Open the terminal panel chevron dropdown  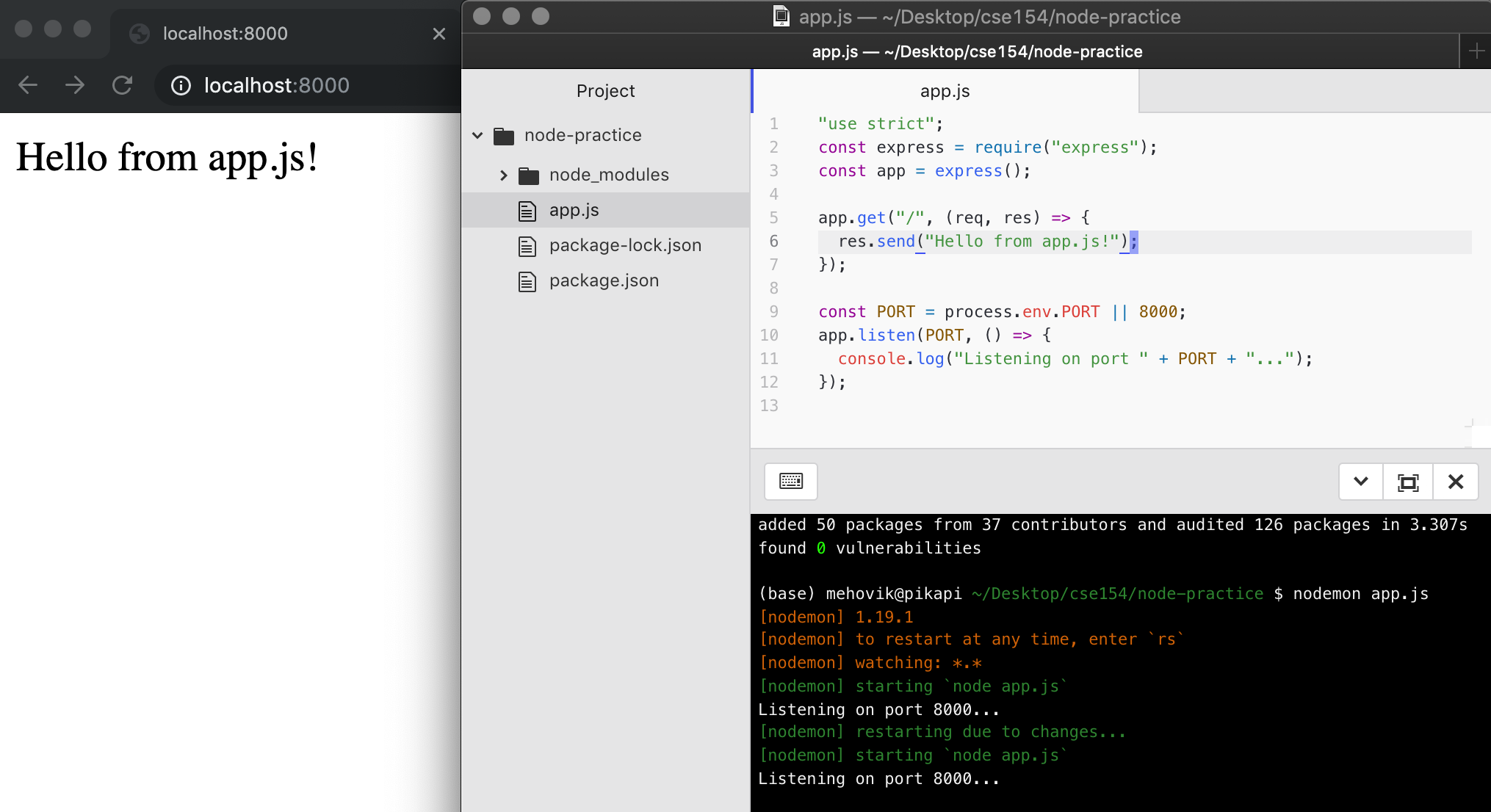[x=1360, y=482]
